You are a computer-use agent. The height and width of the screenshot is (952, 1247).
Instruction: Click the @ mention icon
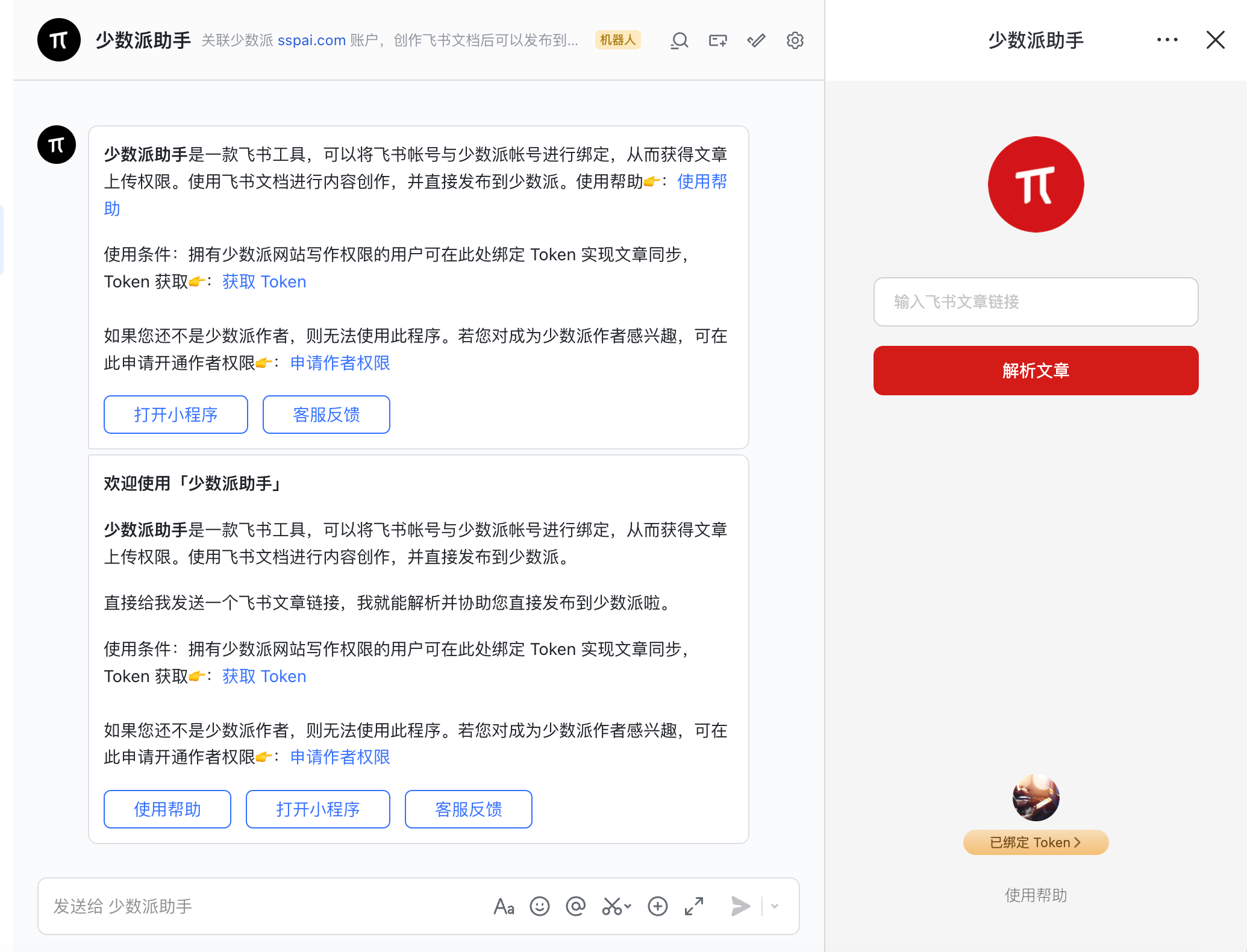pos(576,906)
